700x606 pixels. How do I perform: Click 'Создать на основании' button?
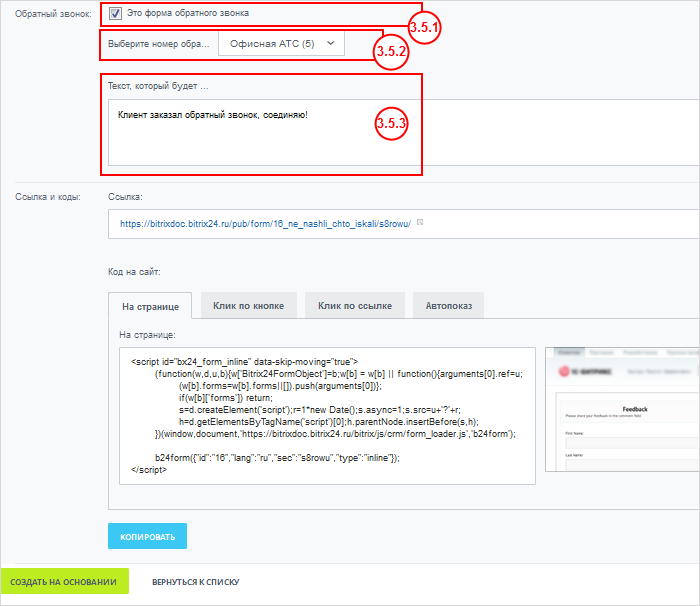point(64,581)
